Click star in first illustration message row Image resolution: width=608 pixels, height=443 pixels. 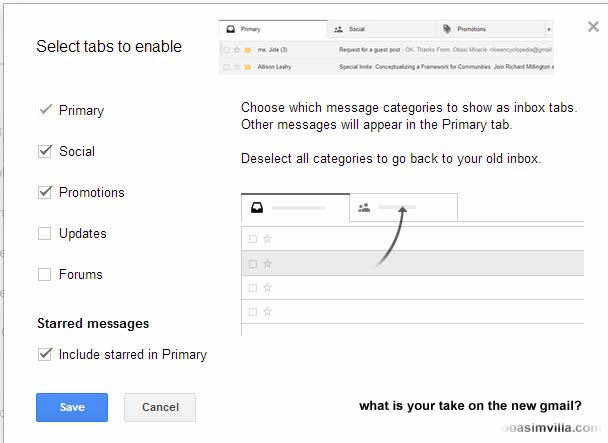(x=267, y=239)
